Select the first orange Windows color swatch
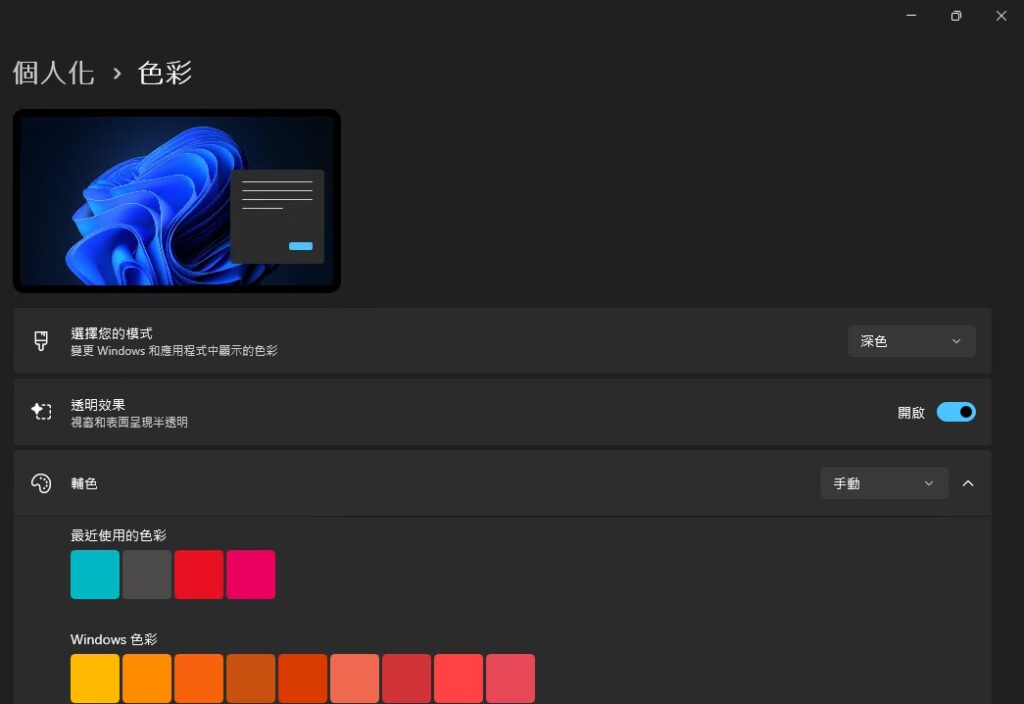Screen dimensions: 1024x704 (146, 678)
